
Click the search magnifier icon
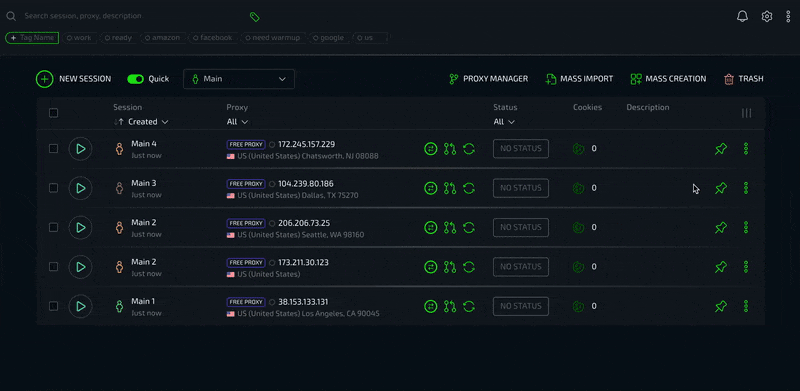[11, 16]
